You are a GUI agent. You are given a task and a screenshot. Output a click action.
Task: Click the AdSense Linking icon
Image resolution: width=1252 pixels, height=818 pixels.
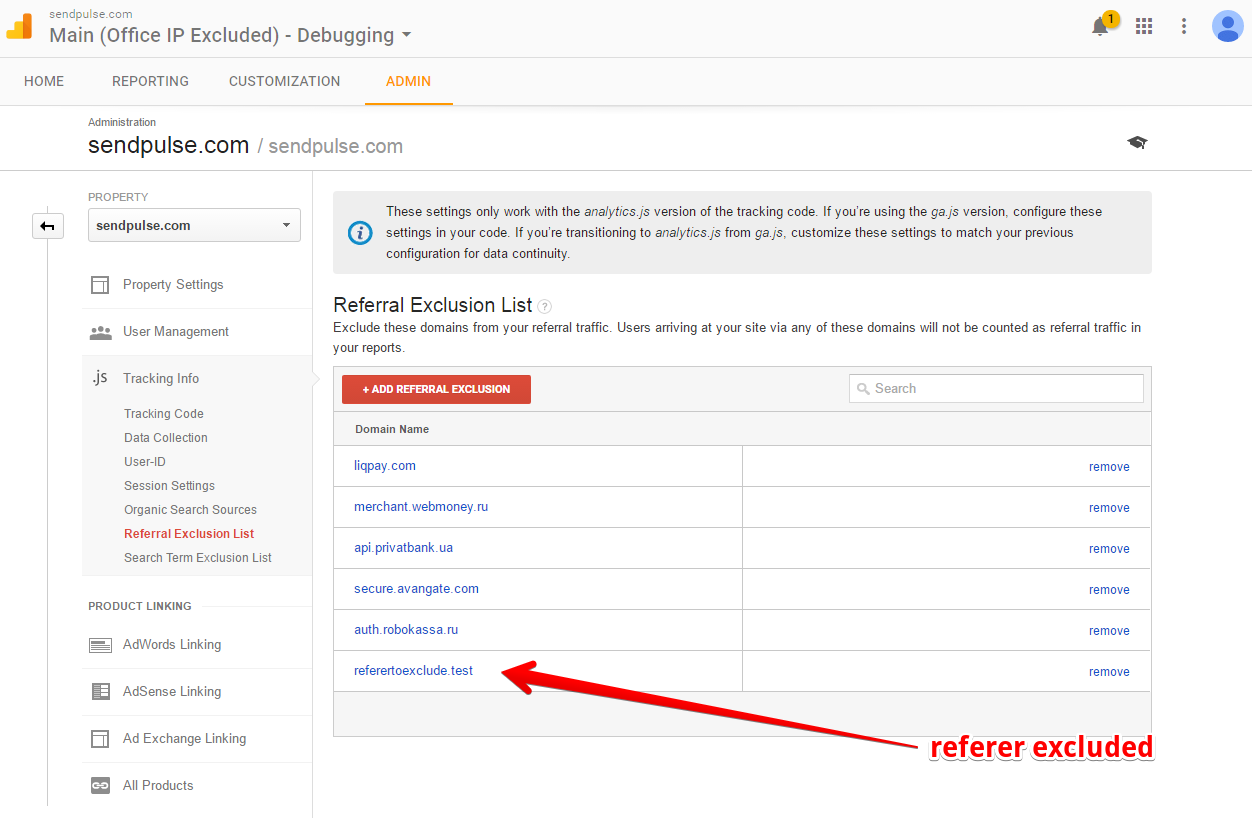click(x=100, y=692)
